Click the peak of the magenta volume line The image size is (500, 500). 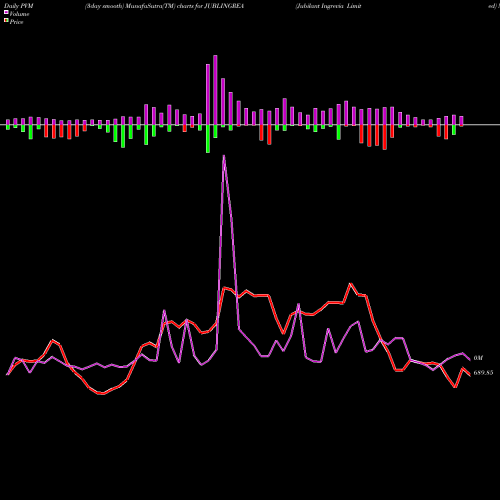[x=224, y=156]
